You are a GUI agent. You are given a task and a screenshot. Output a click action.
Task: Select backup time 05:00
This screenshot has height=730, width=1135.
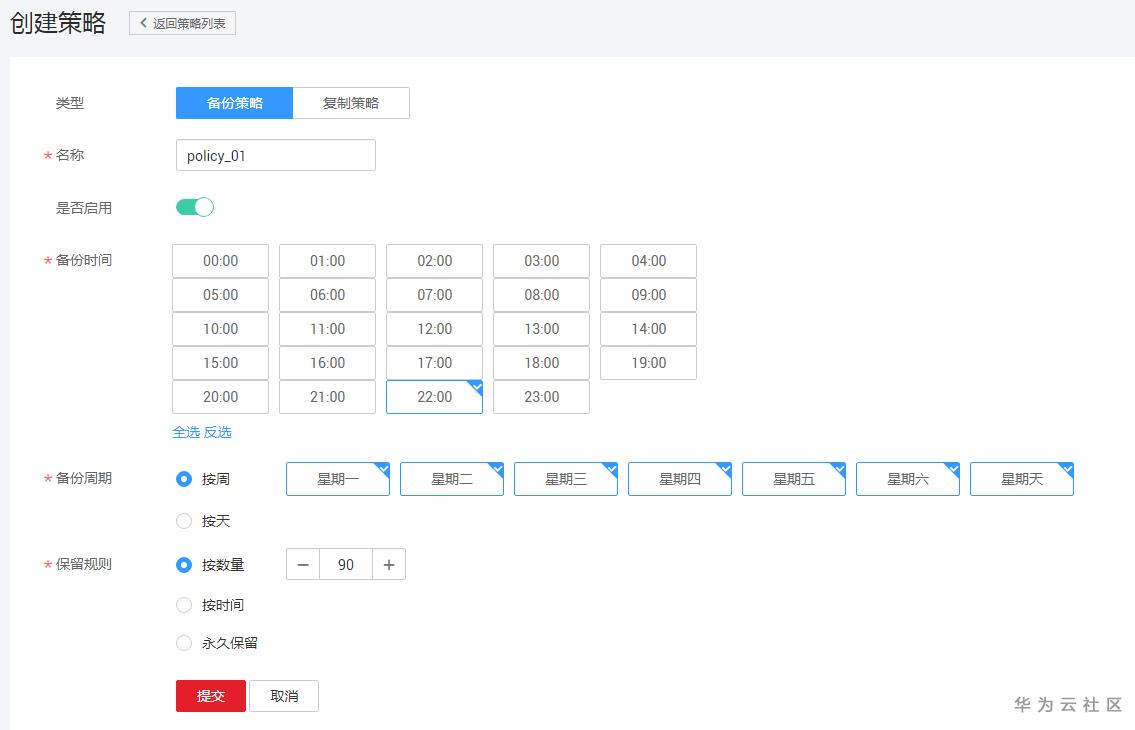(x=220, y=295)
